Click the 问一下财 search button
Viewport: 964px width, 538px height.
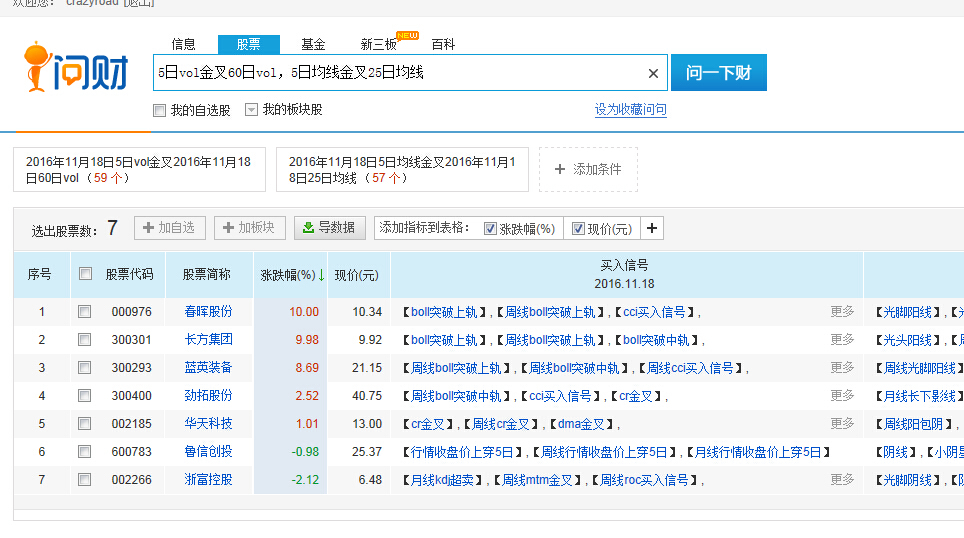719,73
